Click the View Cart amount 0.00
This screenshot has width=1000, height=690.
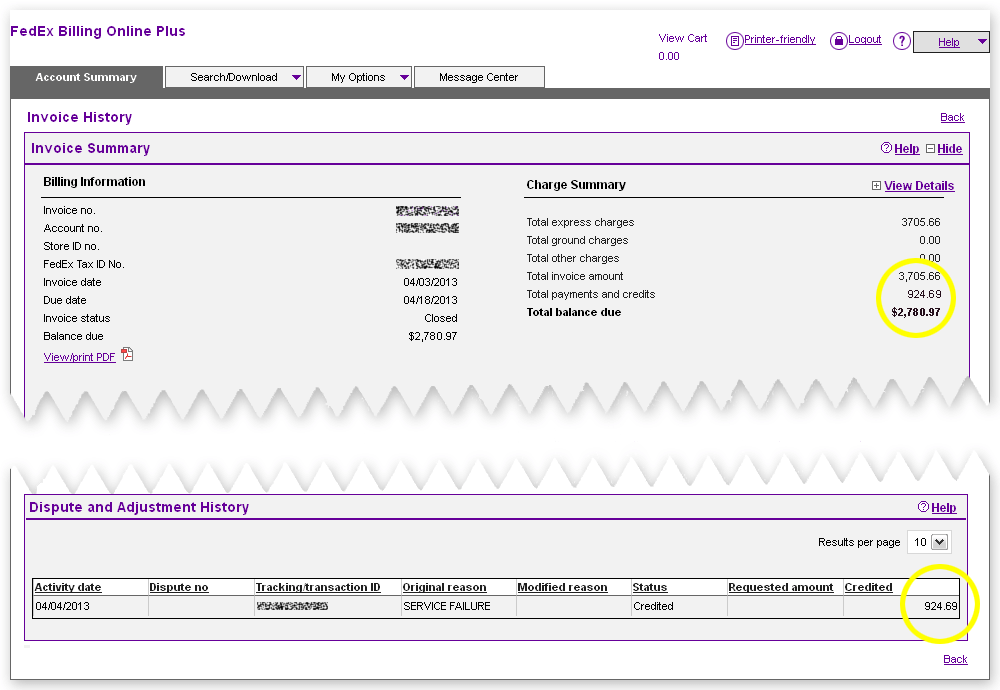[669, 56]
